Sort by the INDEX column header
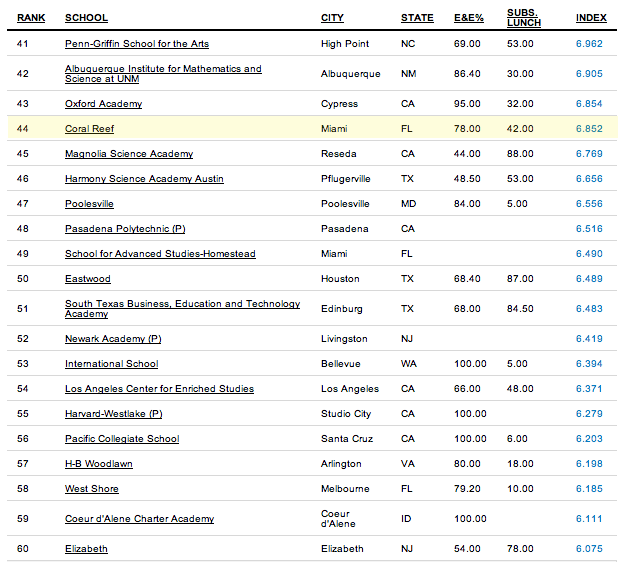626x566 pixels. (591, 18)
